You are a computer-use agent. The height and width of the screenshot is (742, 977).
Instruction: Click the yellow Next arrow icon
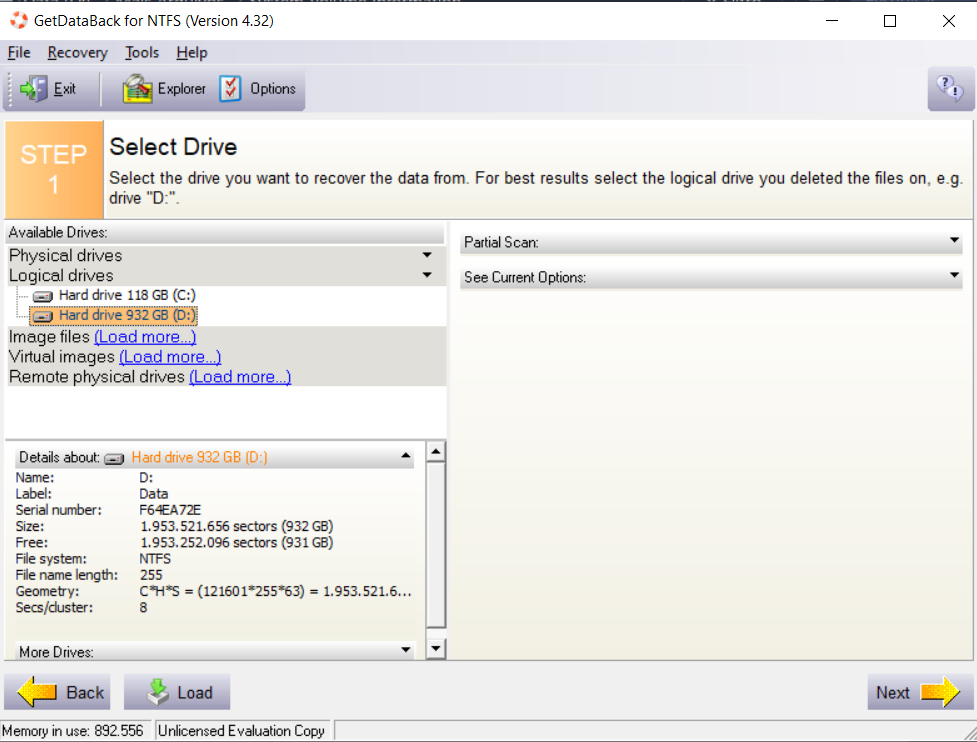tap(940, 692)
